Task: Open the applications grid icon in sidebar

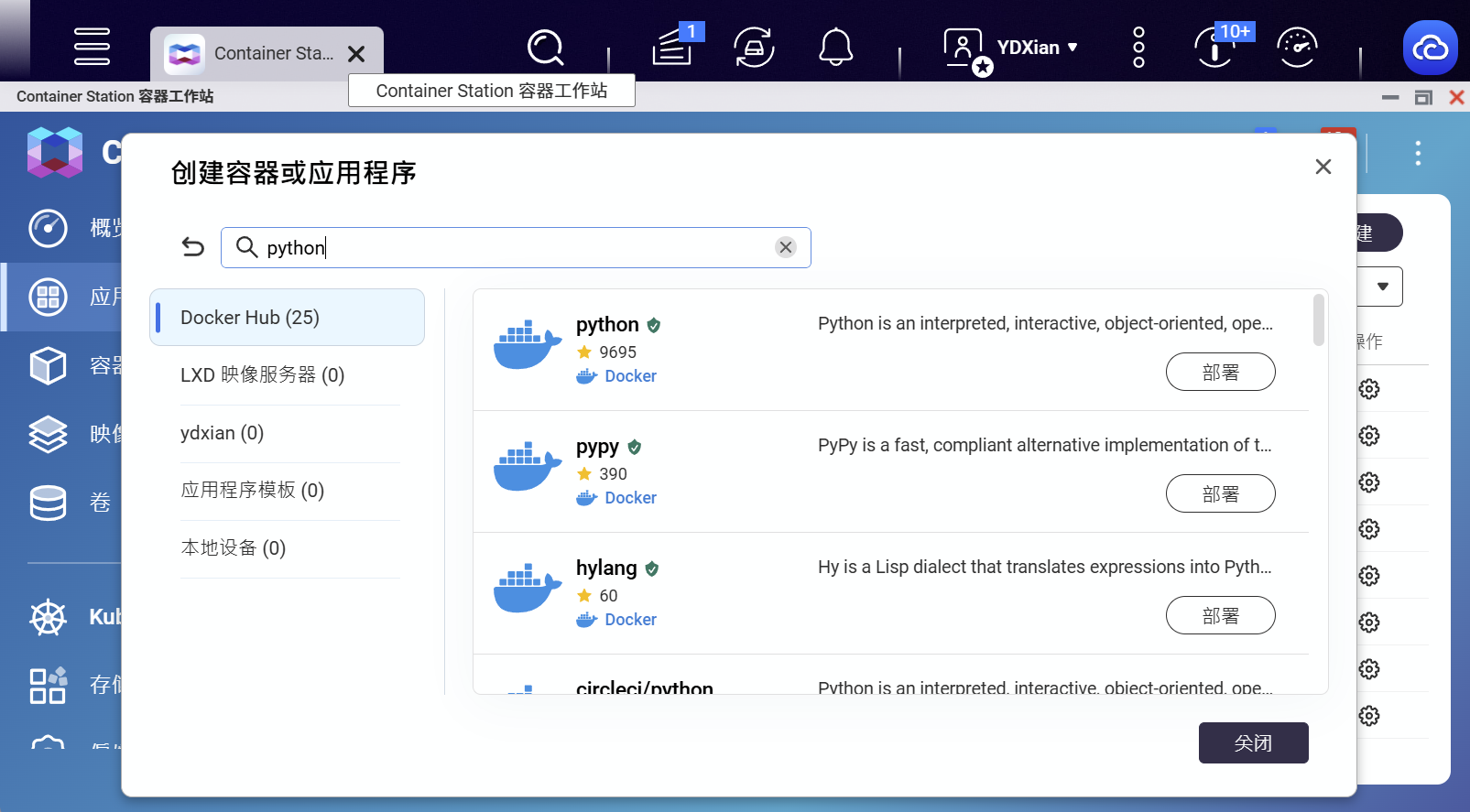Action: tap(48, 297)
